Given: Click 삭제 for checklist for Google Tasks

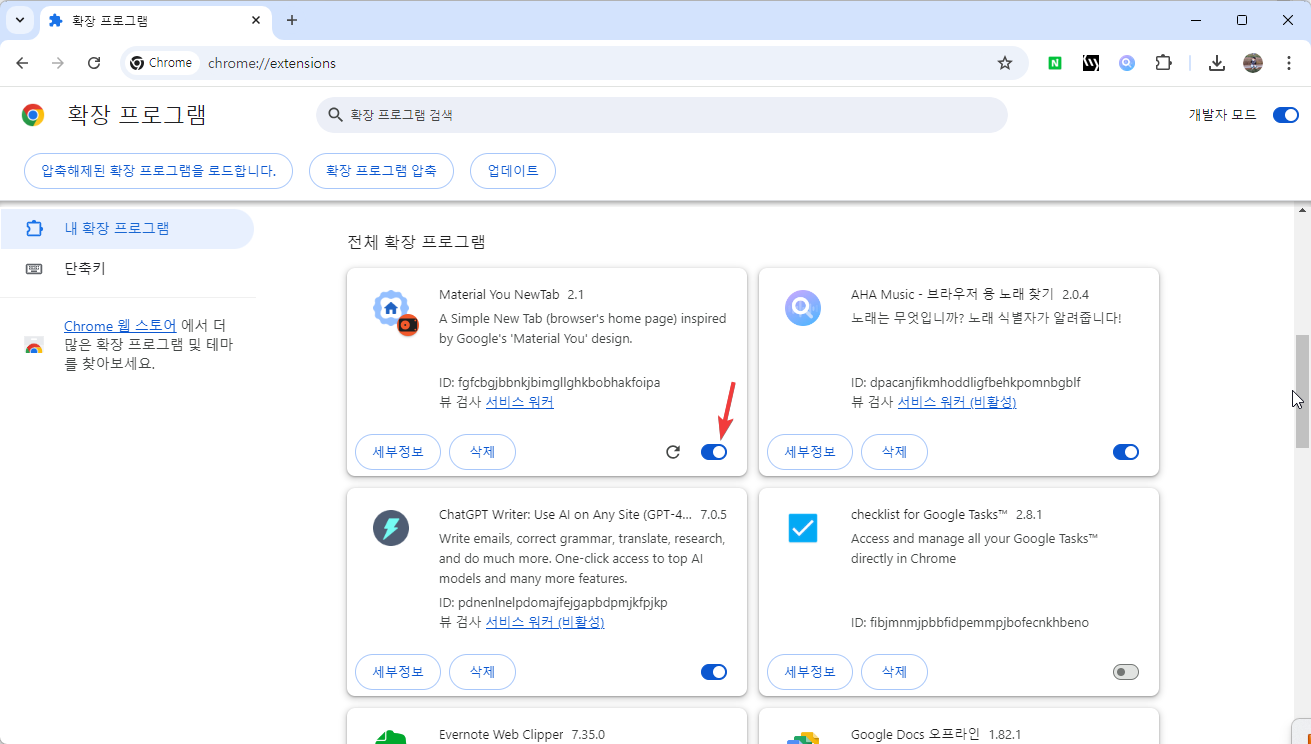Looking at the screenshot, I should coord(894,672).
